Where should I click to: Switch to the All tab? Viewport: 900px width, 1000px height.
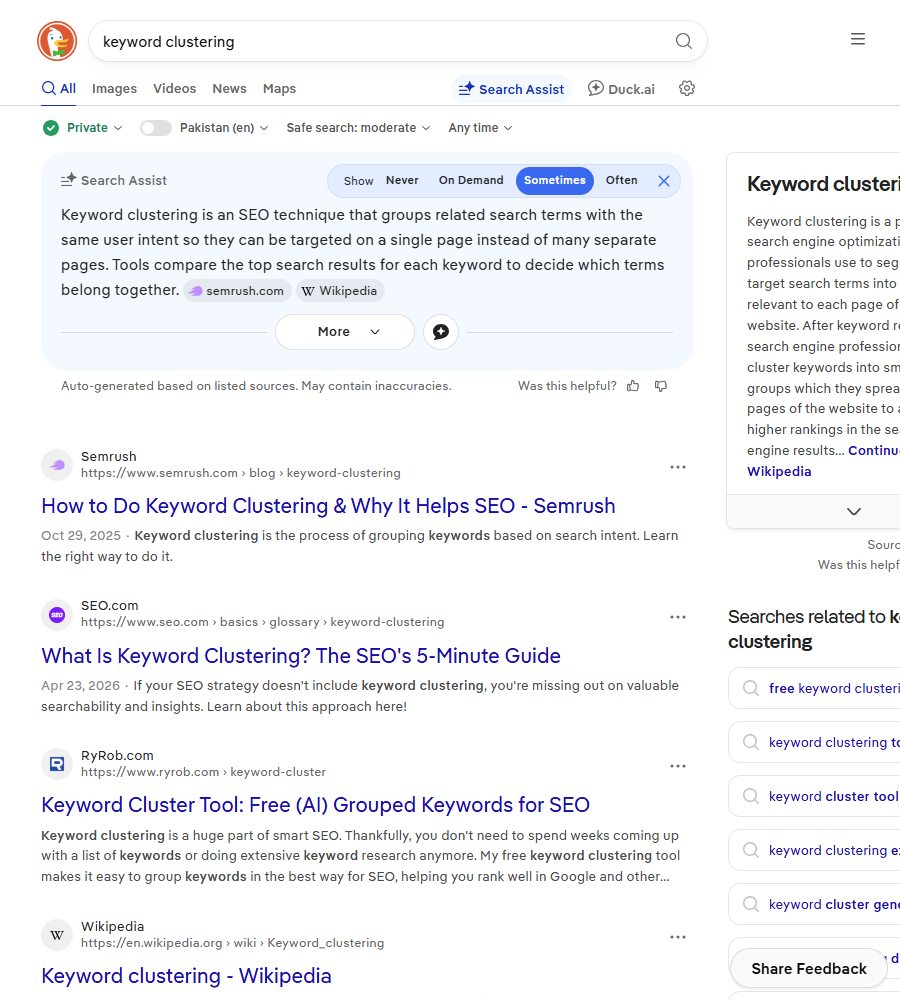coord(59,89)
